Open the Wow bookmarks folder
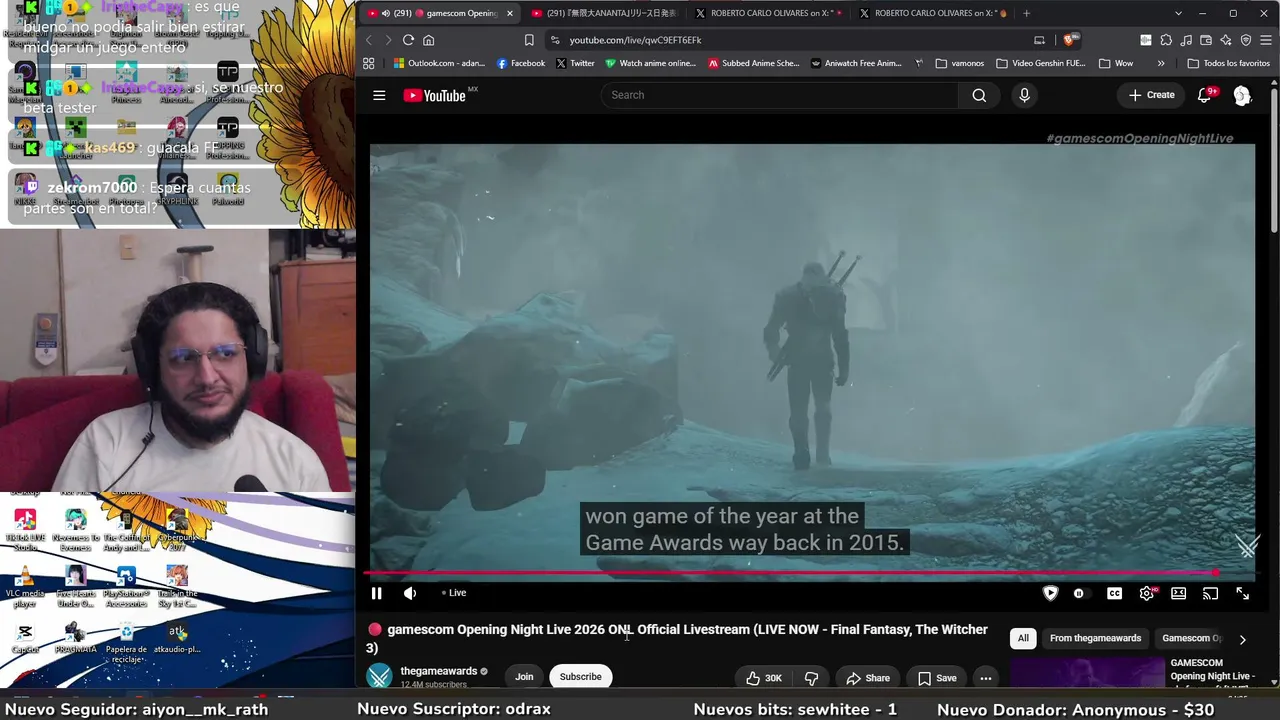The height and width of the screenshot is (720, 1280). click(1116, 63)
